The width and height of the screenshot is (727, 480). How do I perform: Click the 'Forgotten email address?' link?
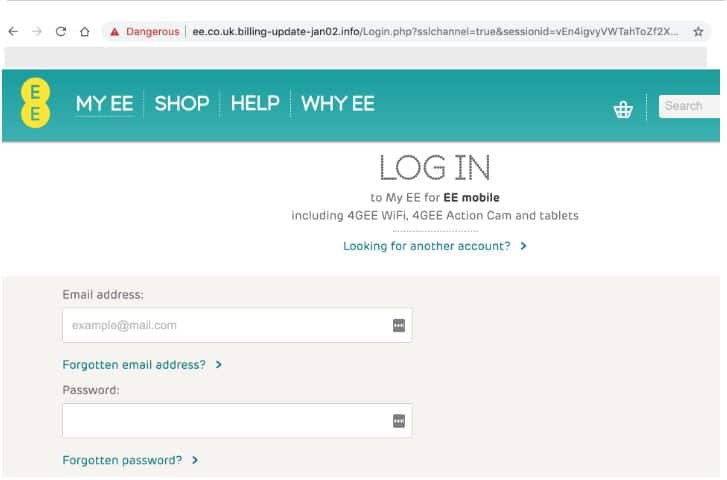(x=134, y=365)
